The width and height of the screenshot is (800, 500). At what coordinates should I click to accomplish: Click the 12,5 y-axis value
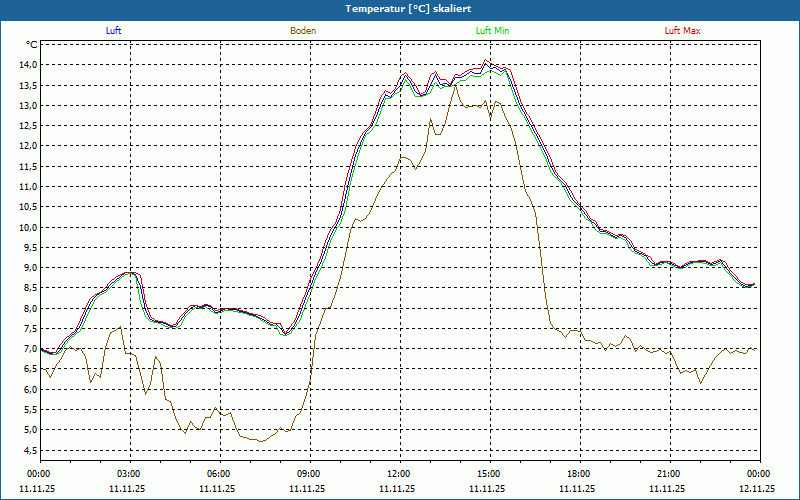click(x=29, y=126)
